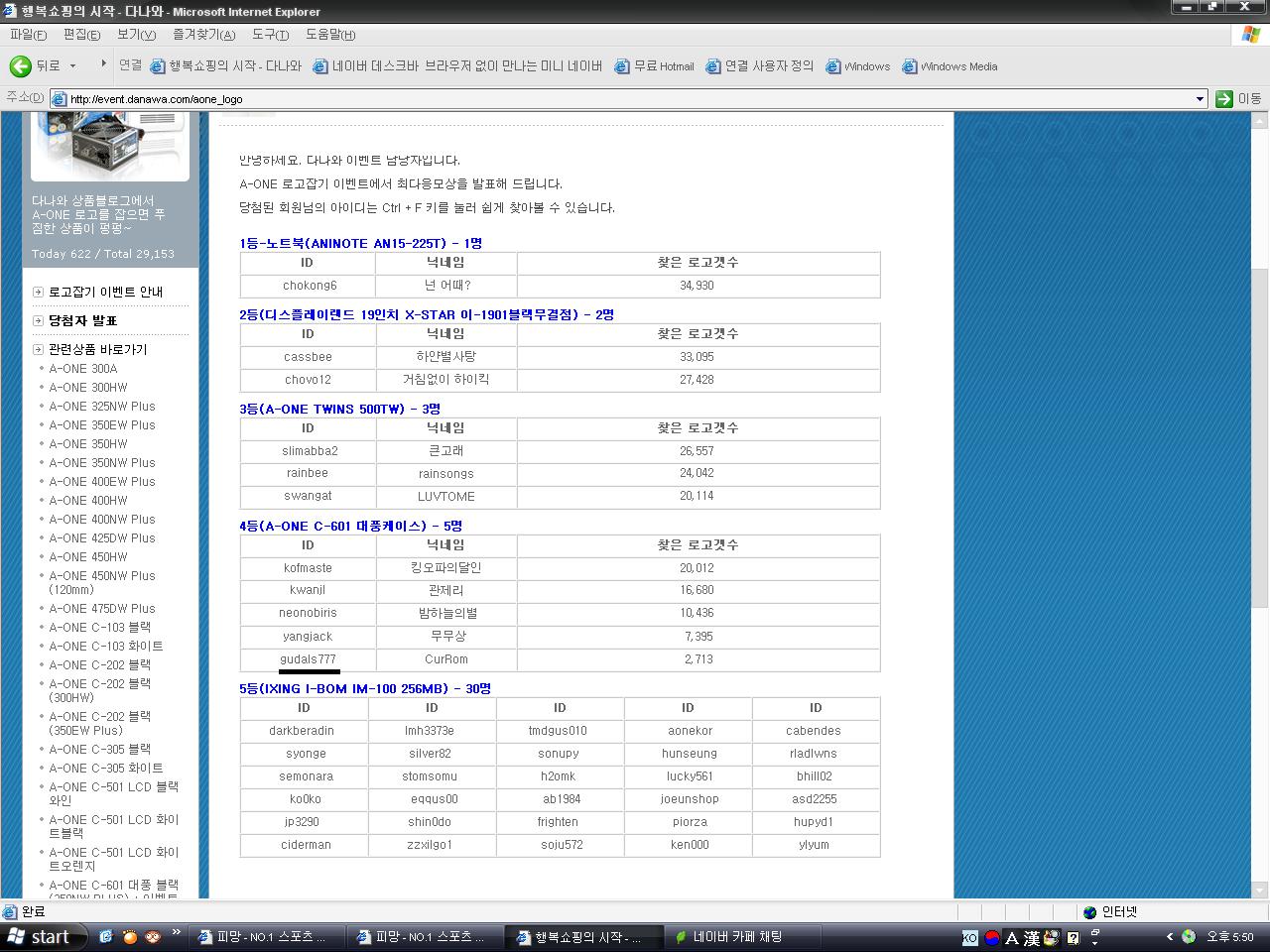
Task: Open the 보기 menu
Action: click(136, 35)
